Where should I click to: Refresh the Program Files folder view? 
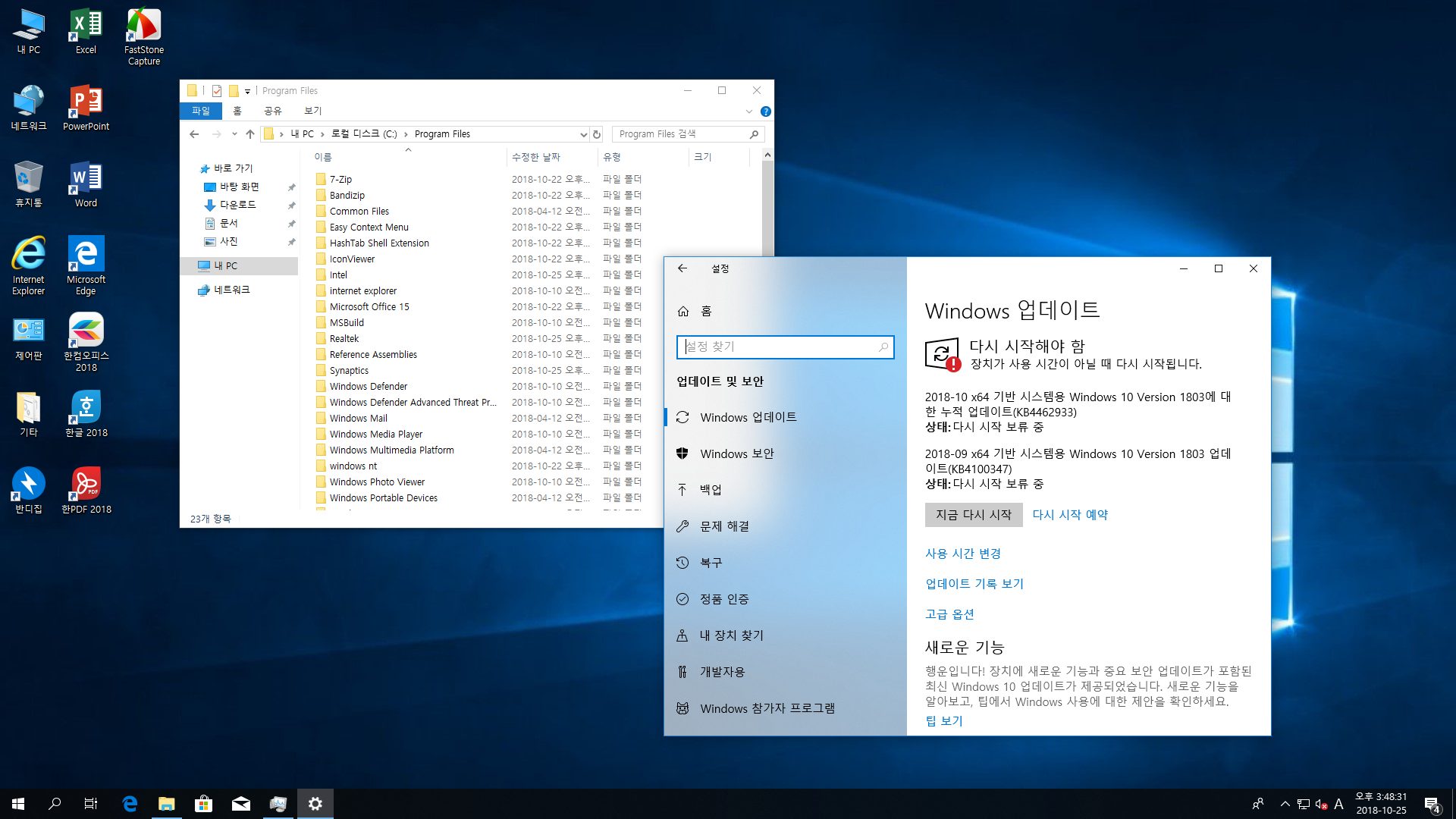(597, 134)
